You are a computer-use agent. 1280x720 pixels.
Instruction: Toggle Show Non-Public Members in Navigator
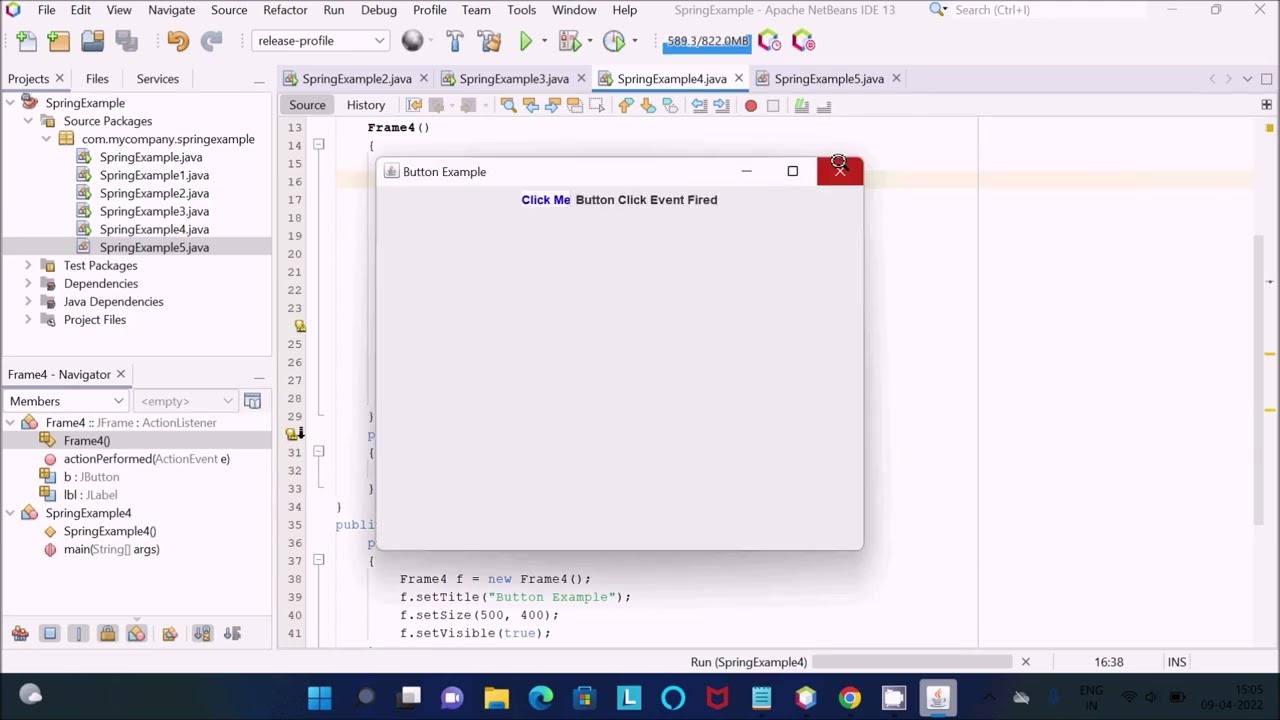pyautogui.click(x=108, y=633)
